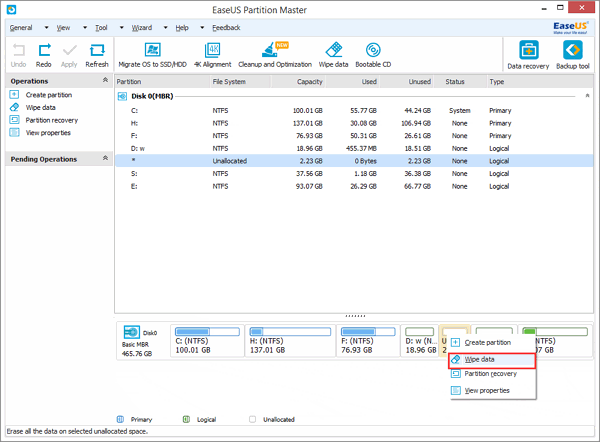Viewport: 600px width, 442px height.
Task: Open the Data recovery tool
Action: [528, 55]
